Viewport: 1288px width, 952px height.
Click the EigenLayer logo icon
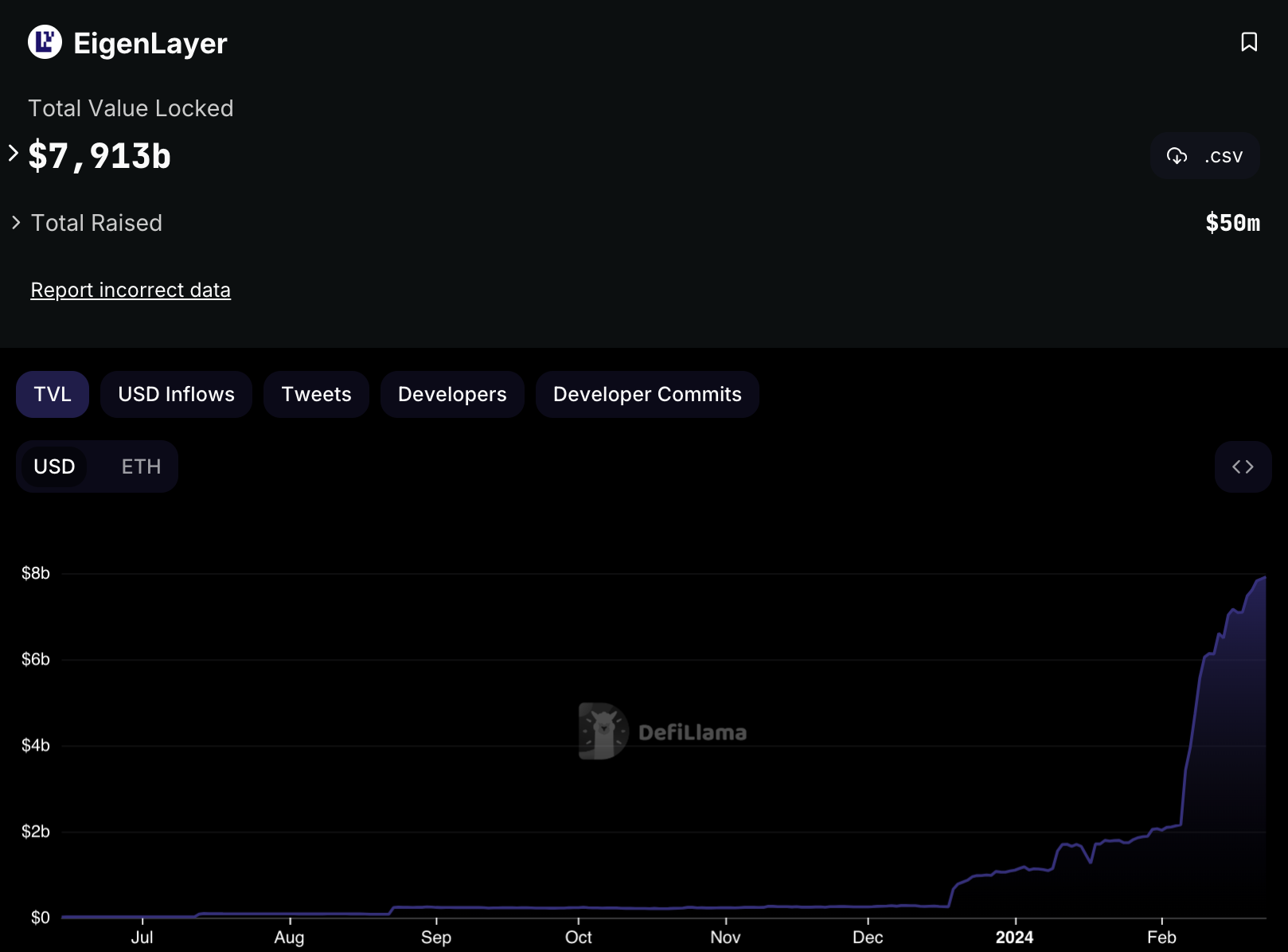[x=45, y=42]
